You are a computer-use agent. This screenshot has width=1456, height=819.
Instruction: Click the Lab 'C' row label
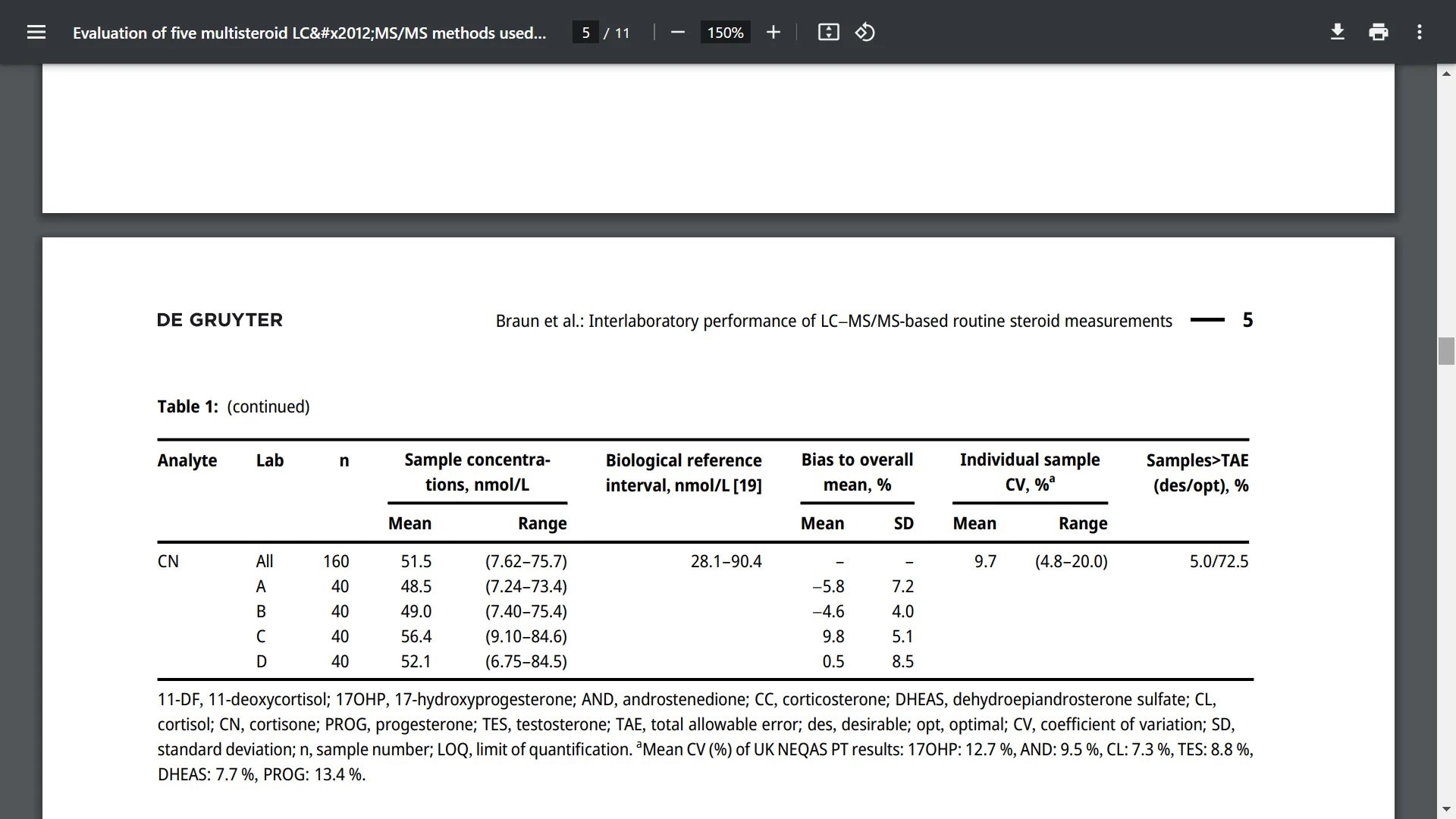click(x=261, y=636)
